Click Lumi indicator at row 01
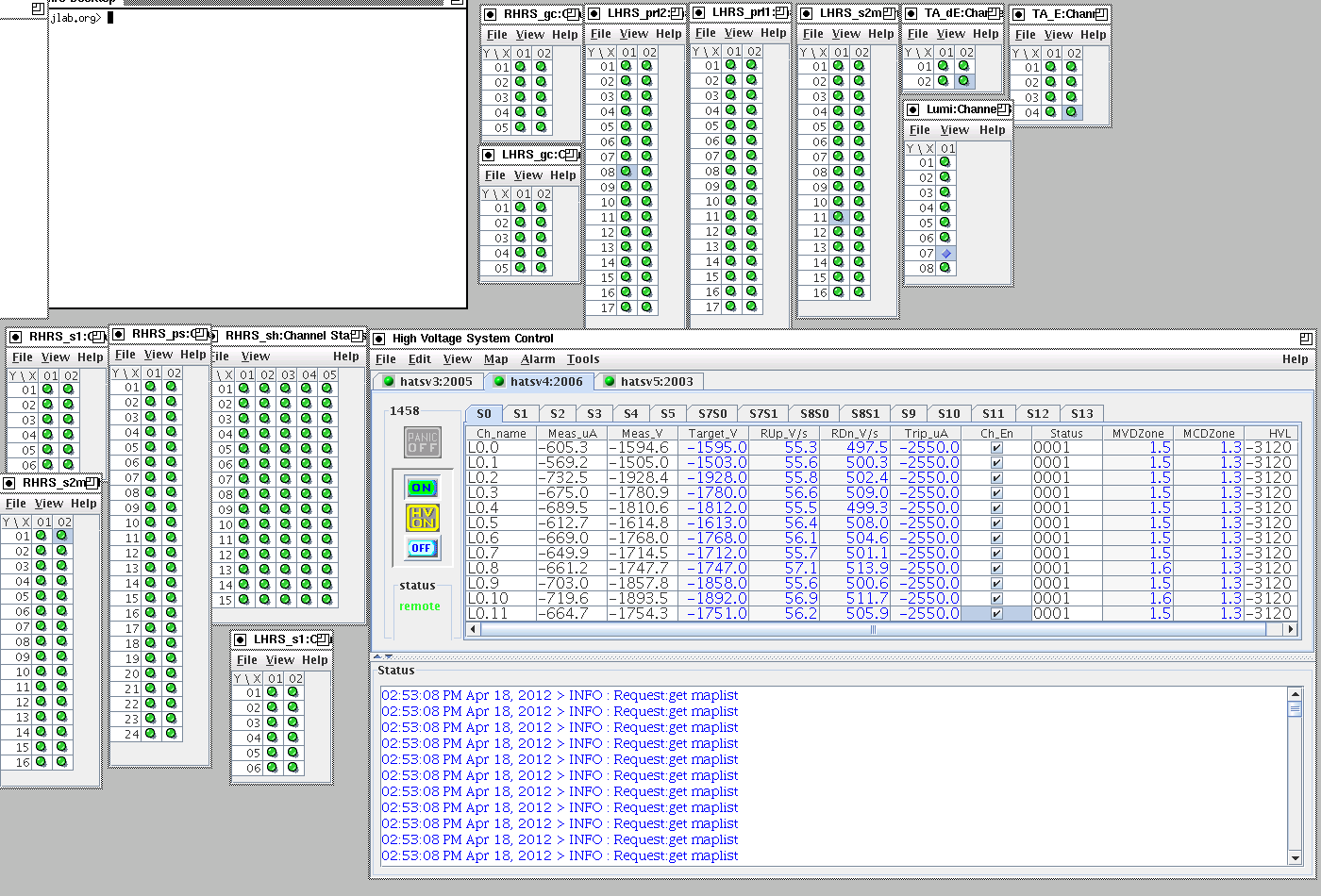 pos(945,162)
